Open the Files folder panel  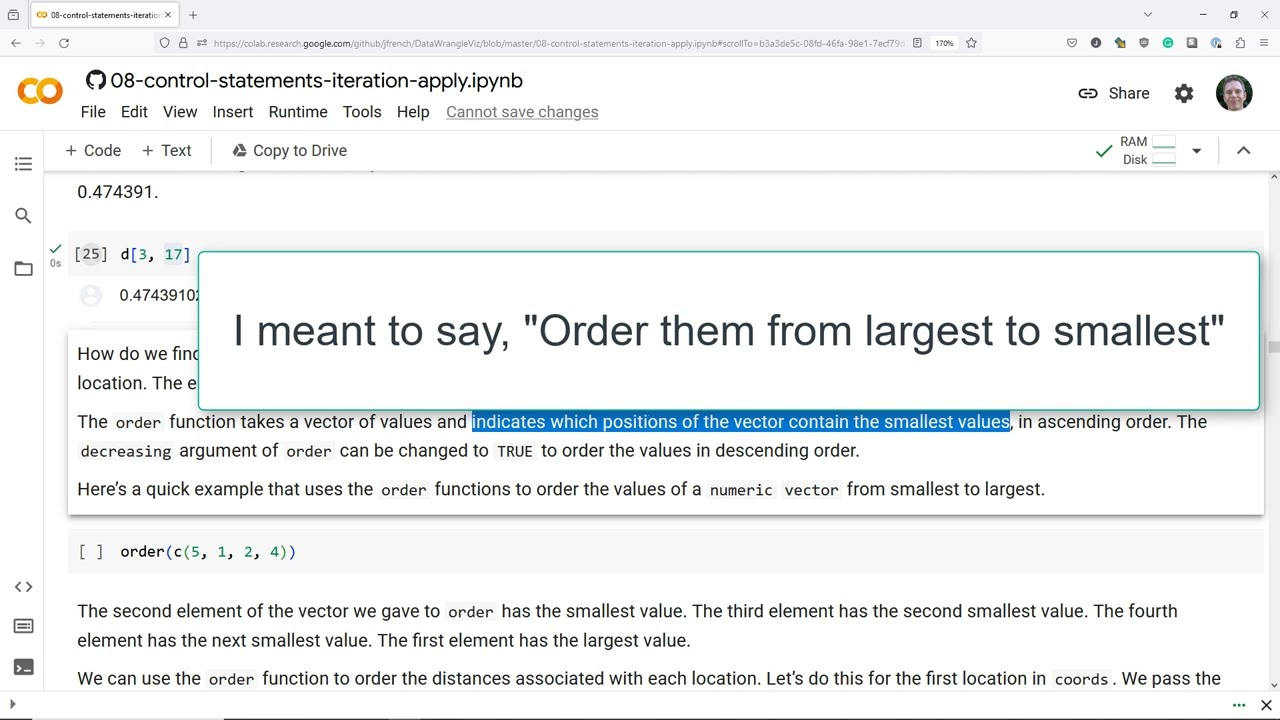(23, 268)
